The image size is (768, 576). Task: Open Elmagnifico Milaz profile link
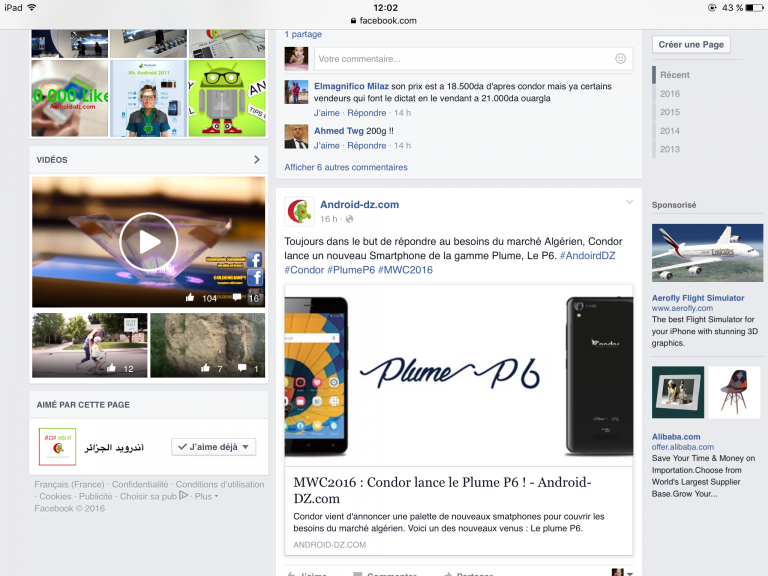click(x=351, y=86)
